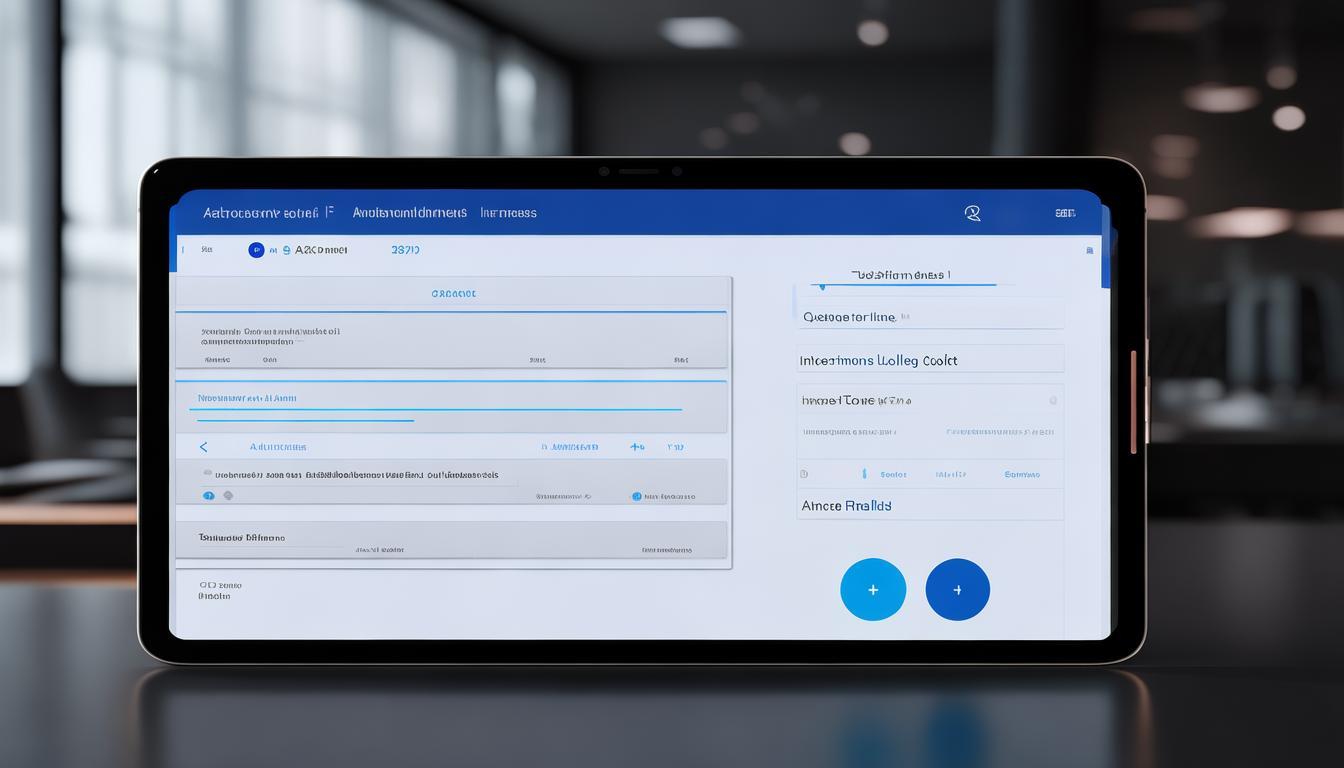Click the 'Qeooaetoriline' input field
The image size is (1344, 768).
[x=929, y=317]
